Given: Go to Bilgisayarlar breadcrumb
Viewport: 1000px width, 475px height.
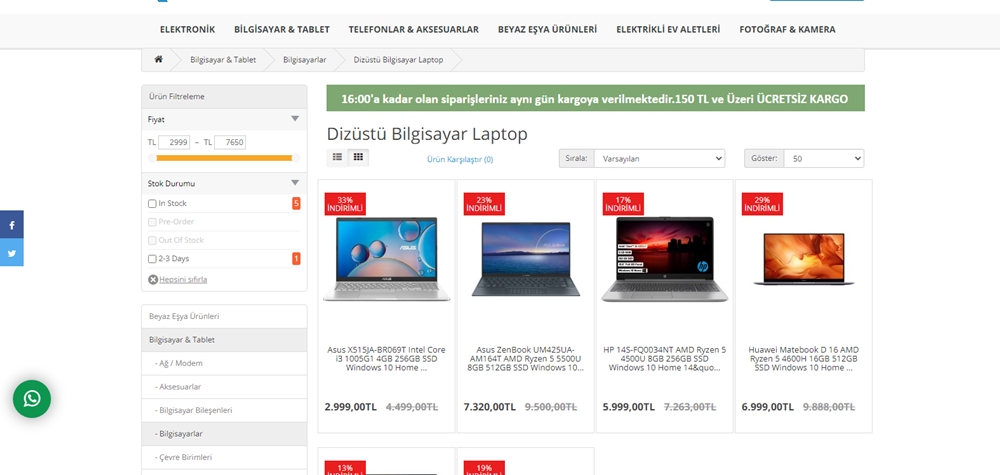Looking at the screenshot, I should pos(305,59).
